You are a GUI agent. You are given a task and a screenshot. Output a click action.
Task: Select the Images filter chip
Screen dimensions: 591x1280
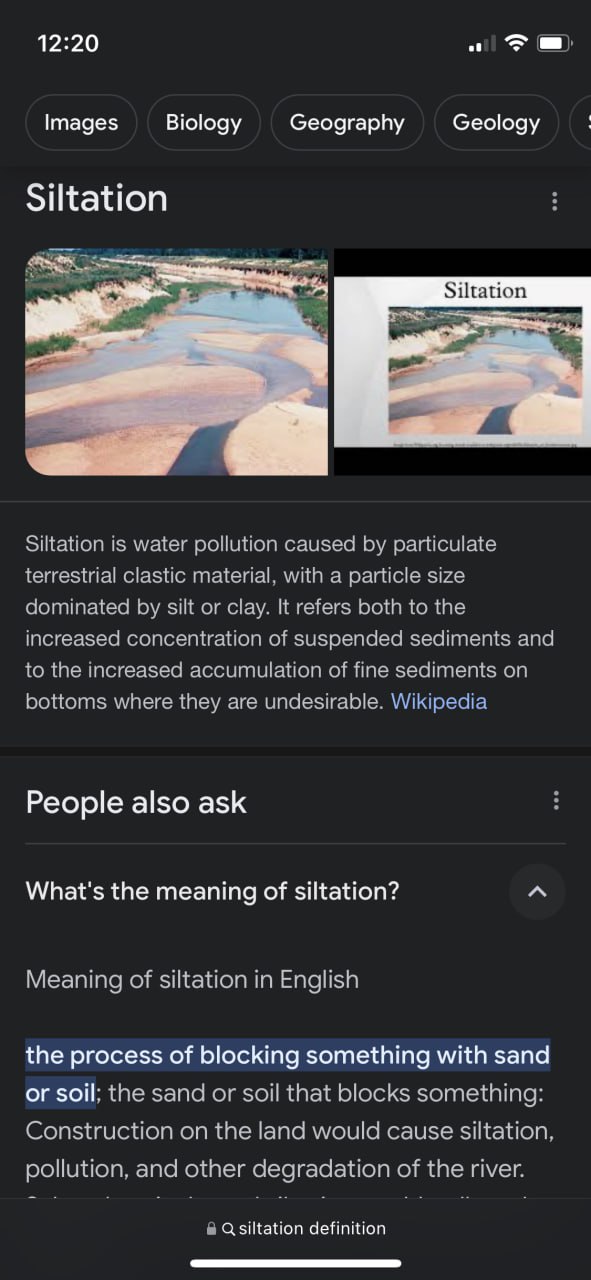(81, 122)
